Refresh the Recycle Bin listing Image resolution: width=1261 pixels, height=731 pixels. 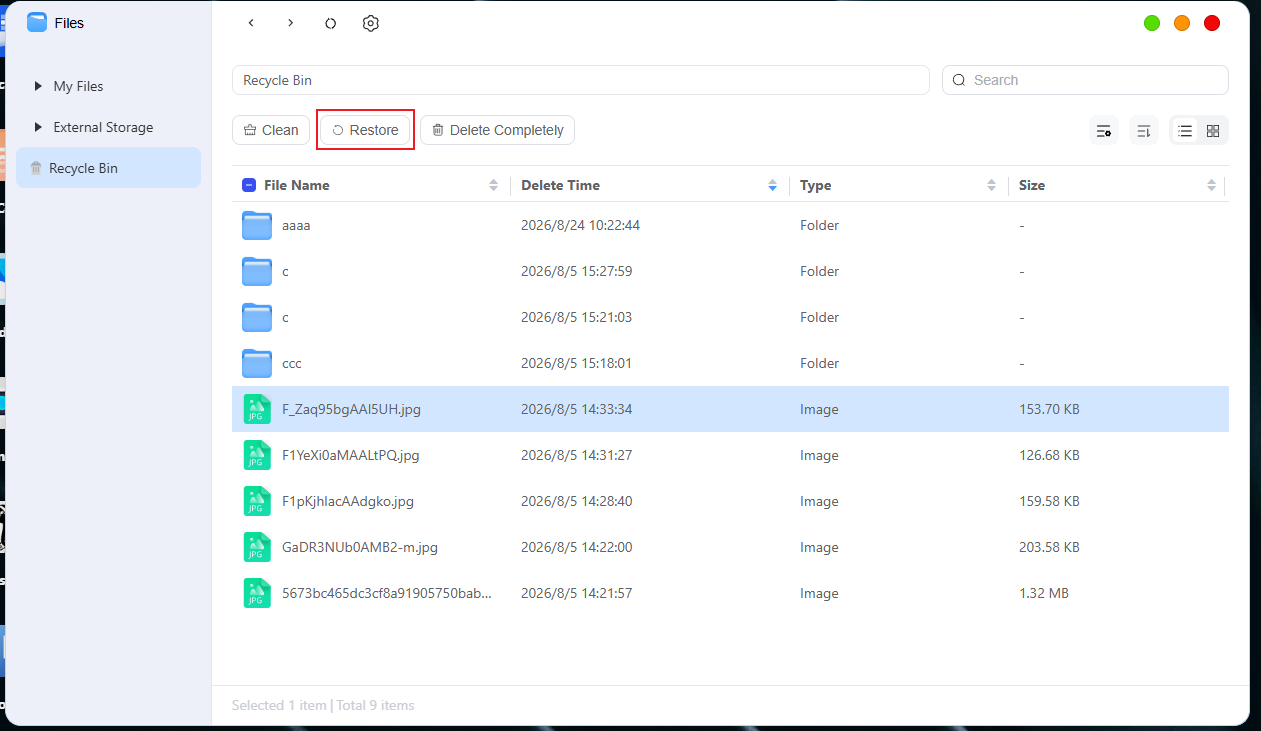click(x=330, y=23)
